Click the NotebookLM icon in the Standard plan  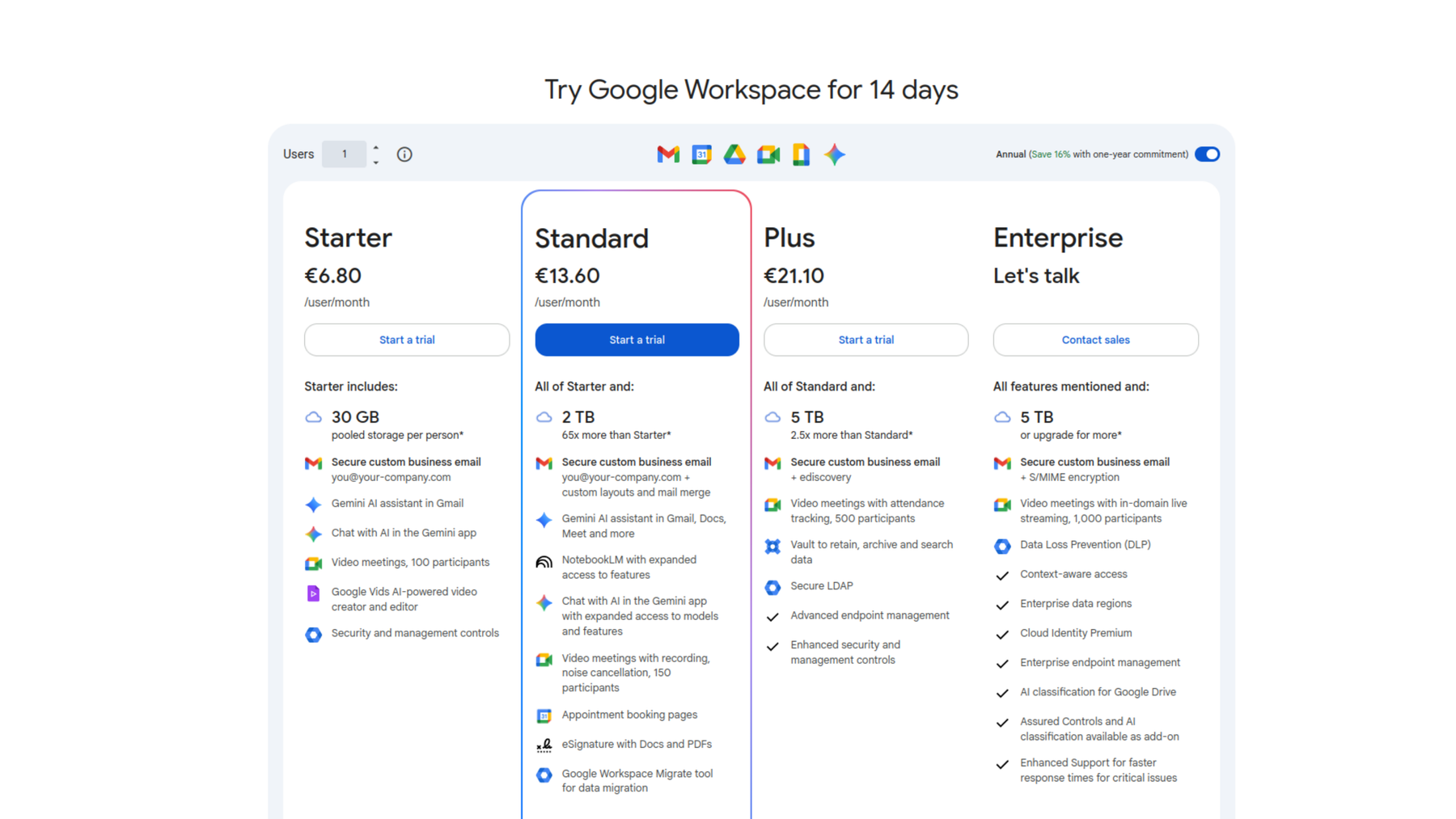coord(543,561)
